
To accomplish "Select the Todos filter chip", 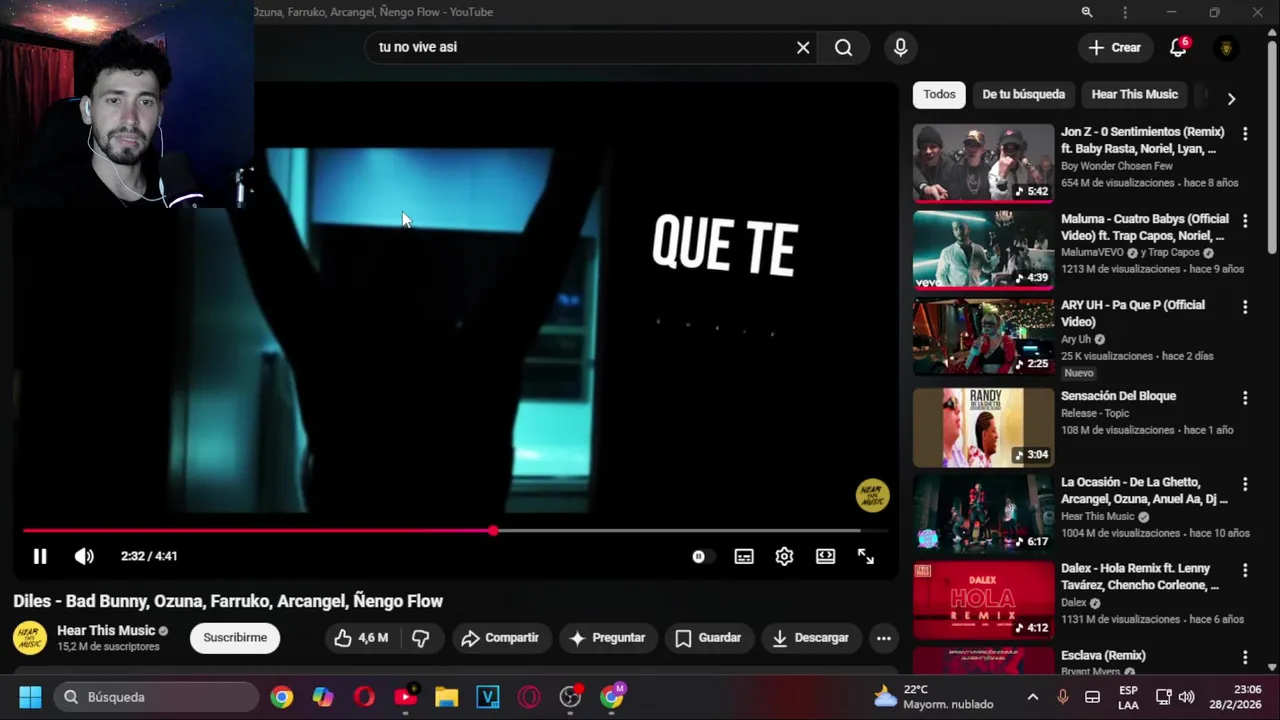I will pos(939,94).
